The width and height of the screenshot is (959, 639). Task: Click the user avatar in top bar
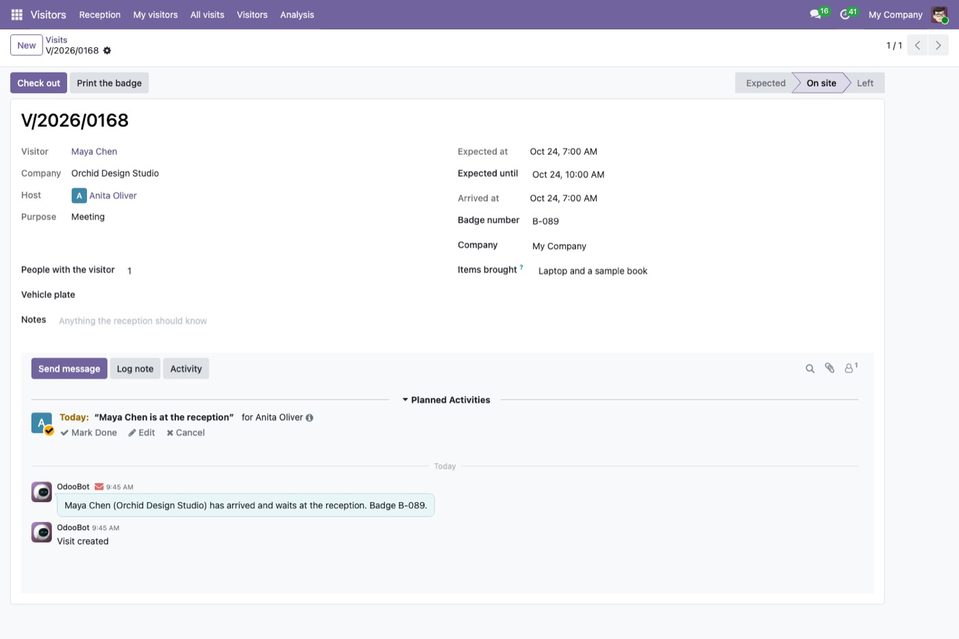point(939,15)
